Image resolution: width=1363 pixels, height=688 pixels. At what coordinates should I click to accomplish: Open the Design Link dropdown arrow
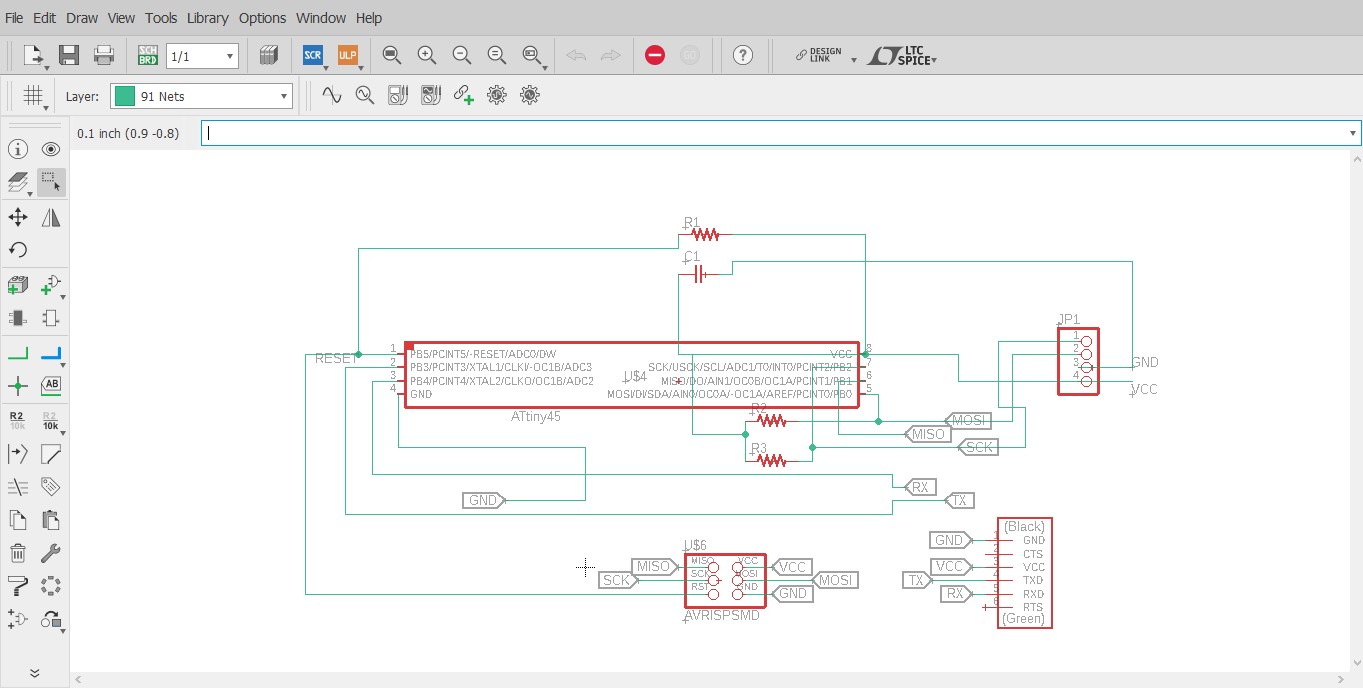(853, 60)
